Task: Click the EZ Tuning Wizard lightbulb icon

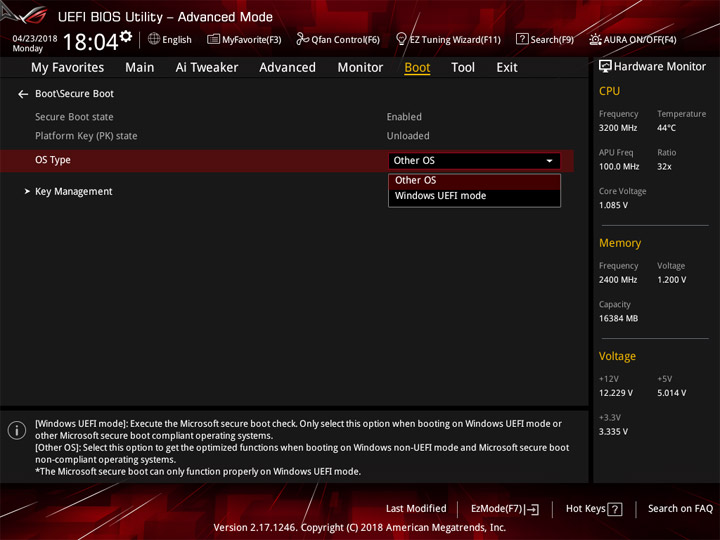Action: 401,39
